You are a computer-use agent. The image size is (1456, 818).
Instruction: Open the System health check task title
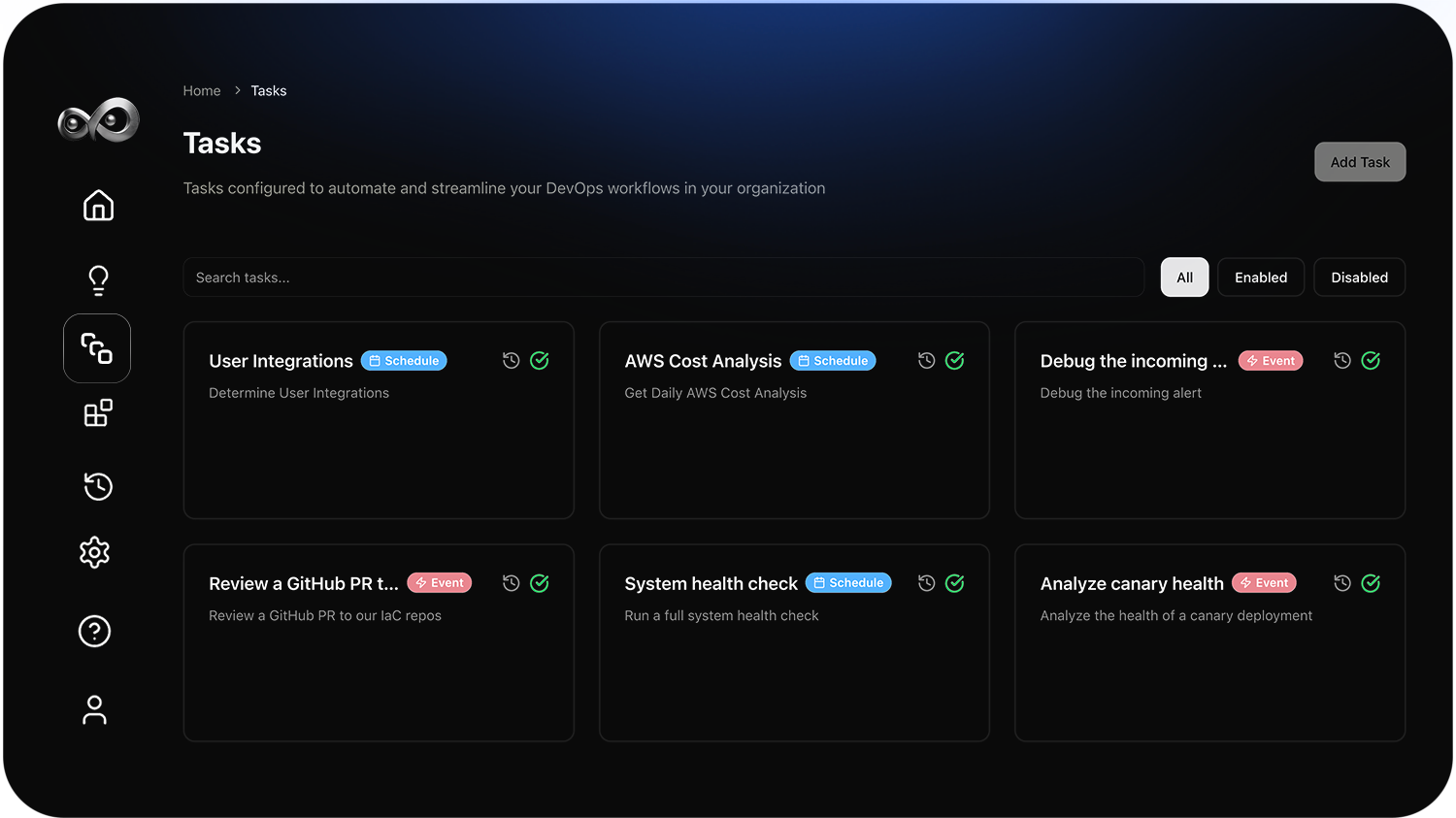pos(711,583)
